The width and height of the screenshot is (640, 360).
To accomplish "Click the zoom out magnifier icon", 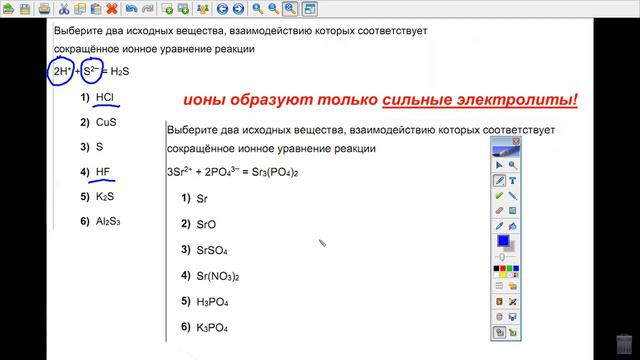I will tap(273, 9).
